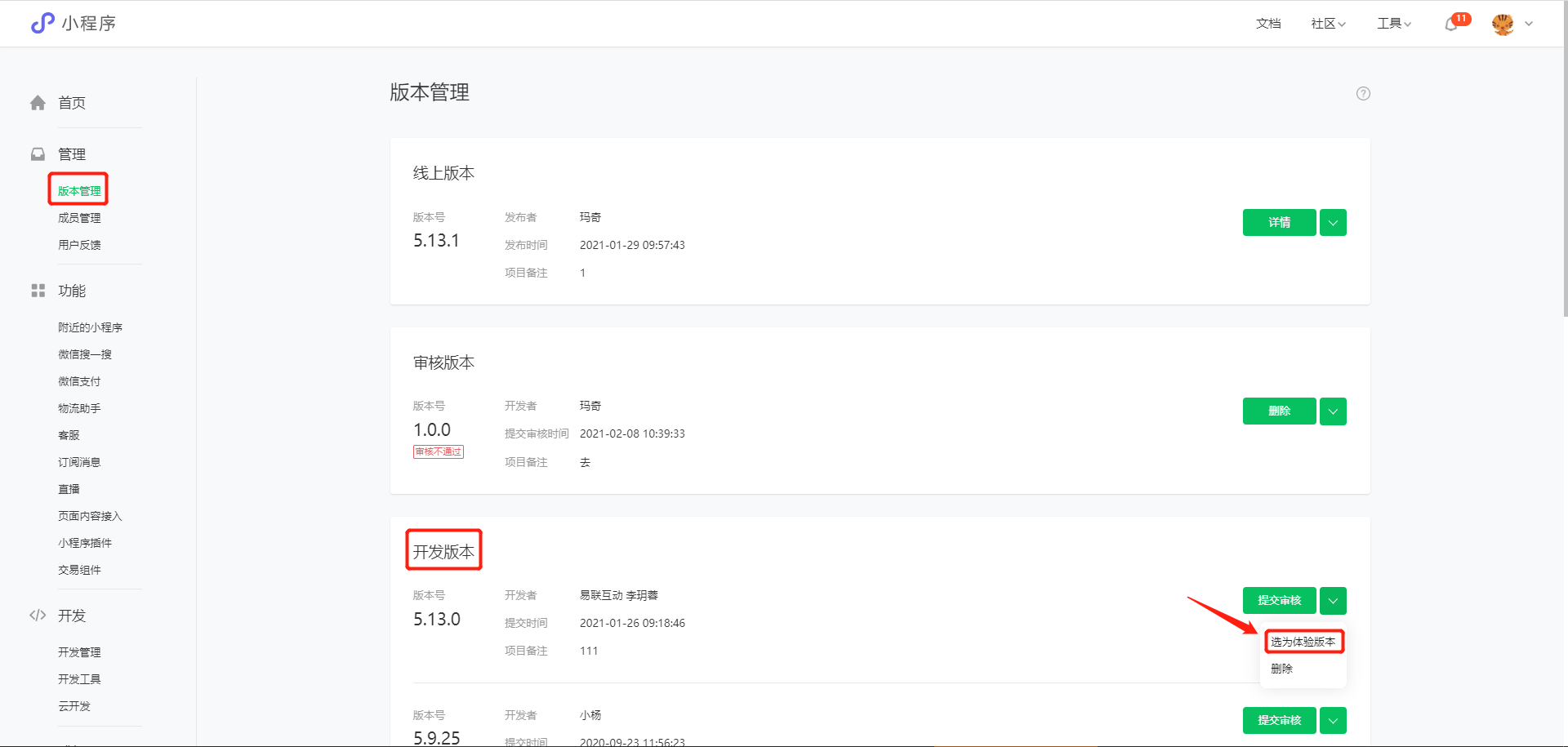Click the user avatar in the top bar
Viewport: 1568px width, 747px height.
click(x=1505, y=23)
